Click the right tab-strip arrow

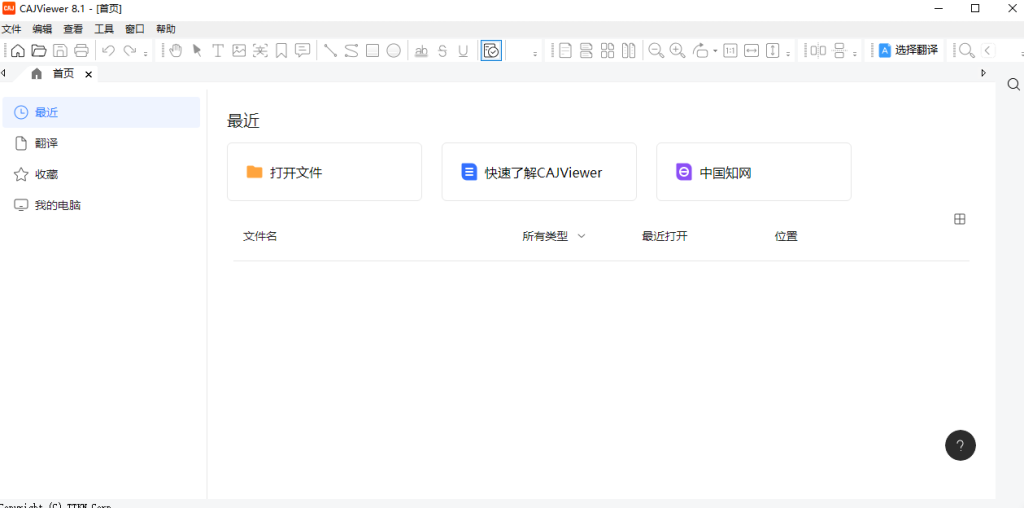[x=984, y=73]
